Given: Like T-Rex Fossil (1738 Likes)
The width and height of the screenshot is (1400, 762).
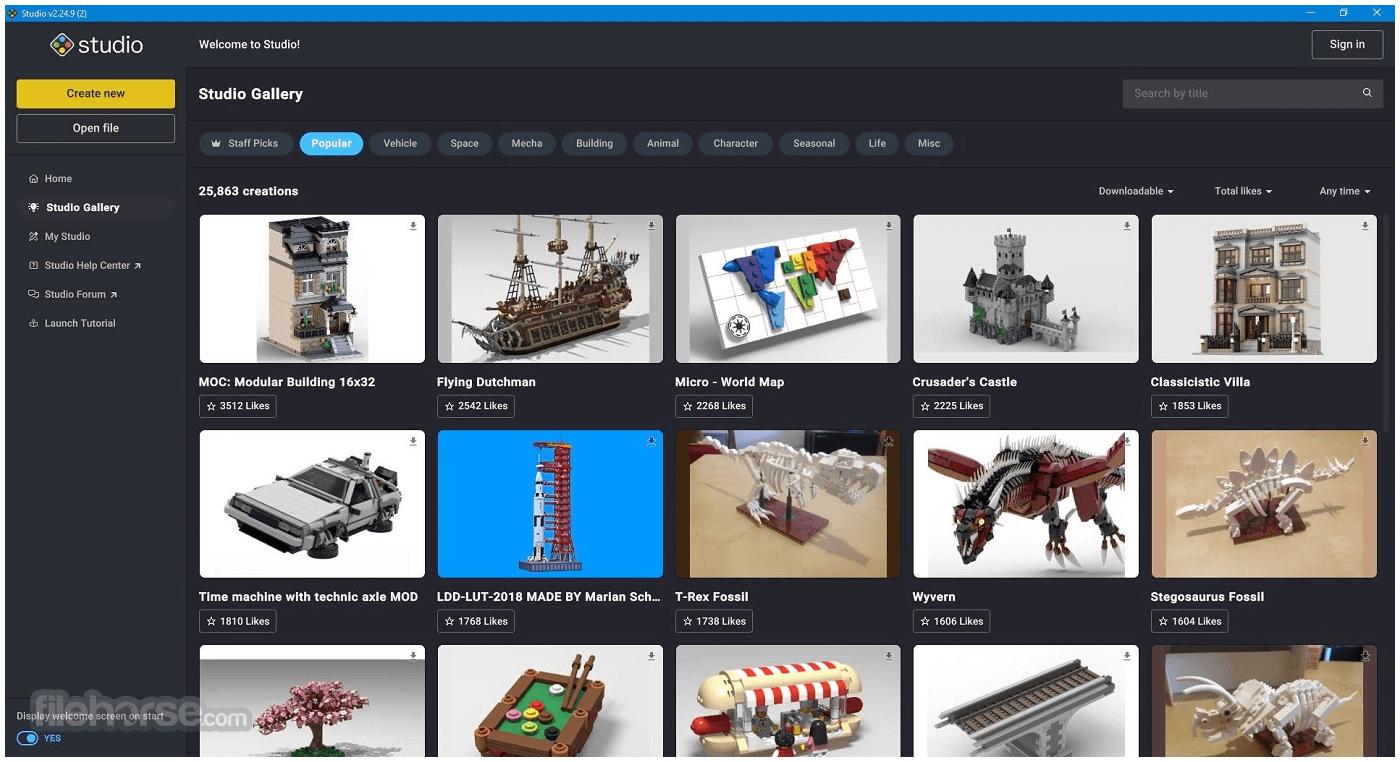Looking at the screenshot, I should pyautogui.click(x=714, y=621).
